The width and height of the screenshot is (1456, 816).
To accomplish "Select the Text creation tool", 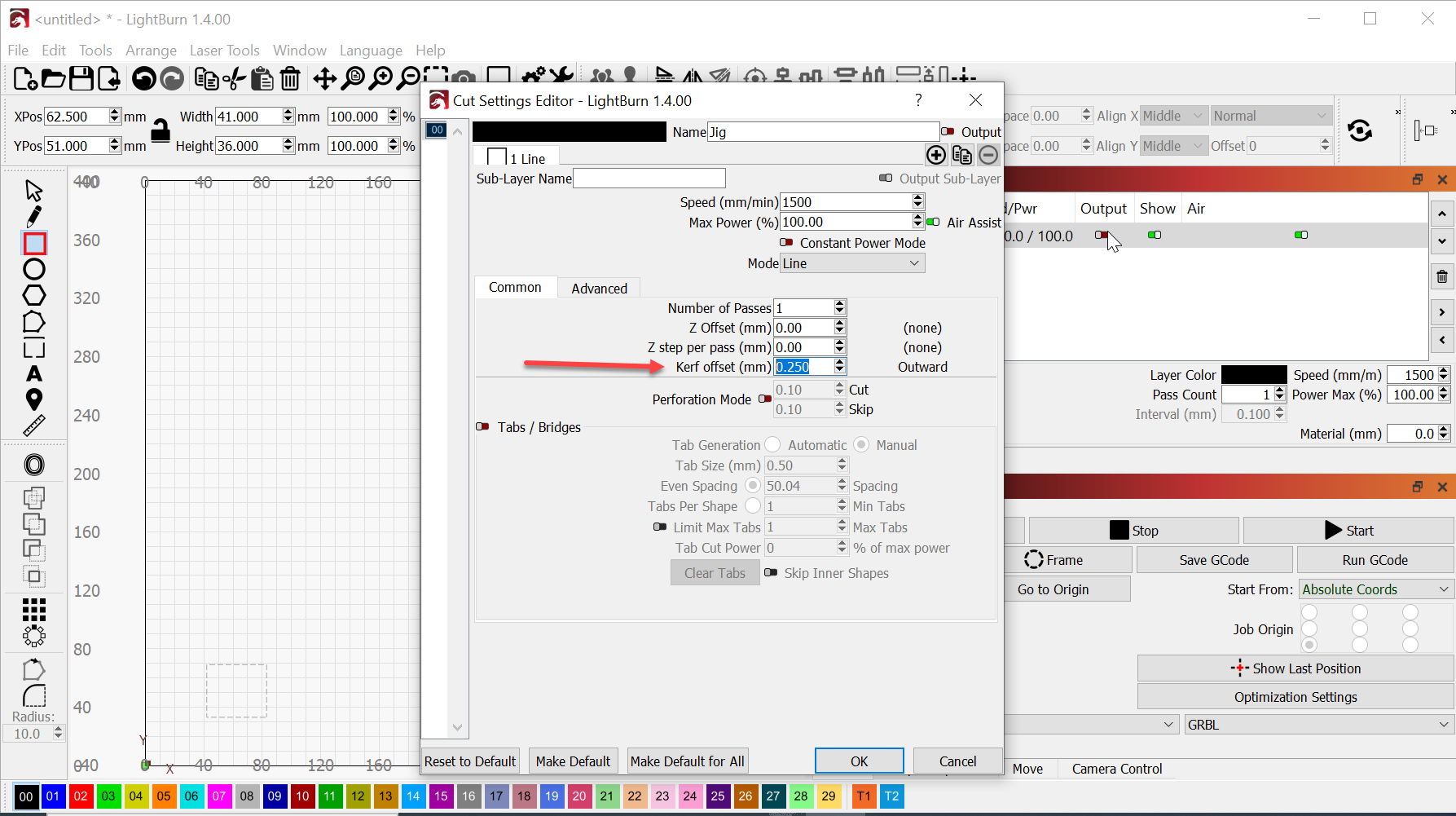I will [34, 373].
